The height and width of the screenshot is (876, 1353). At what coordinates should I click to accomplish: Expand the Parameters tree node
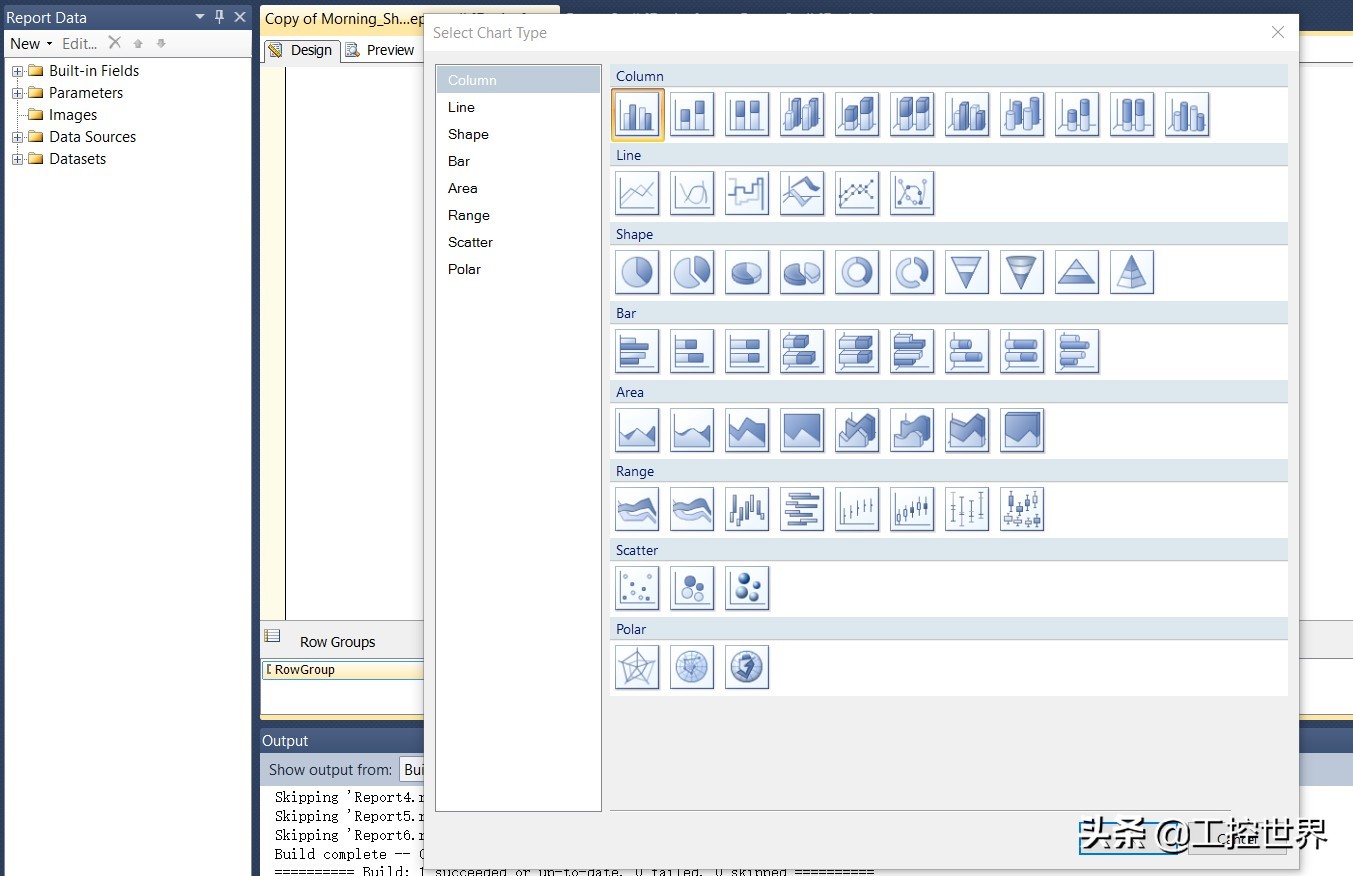click(x=17, y=93)
